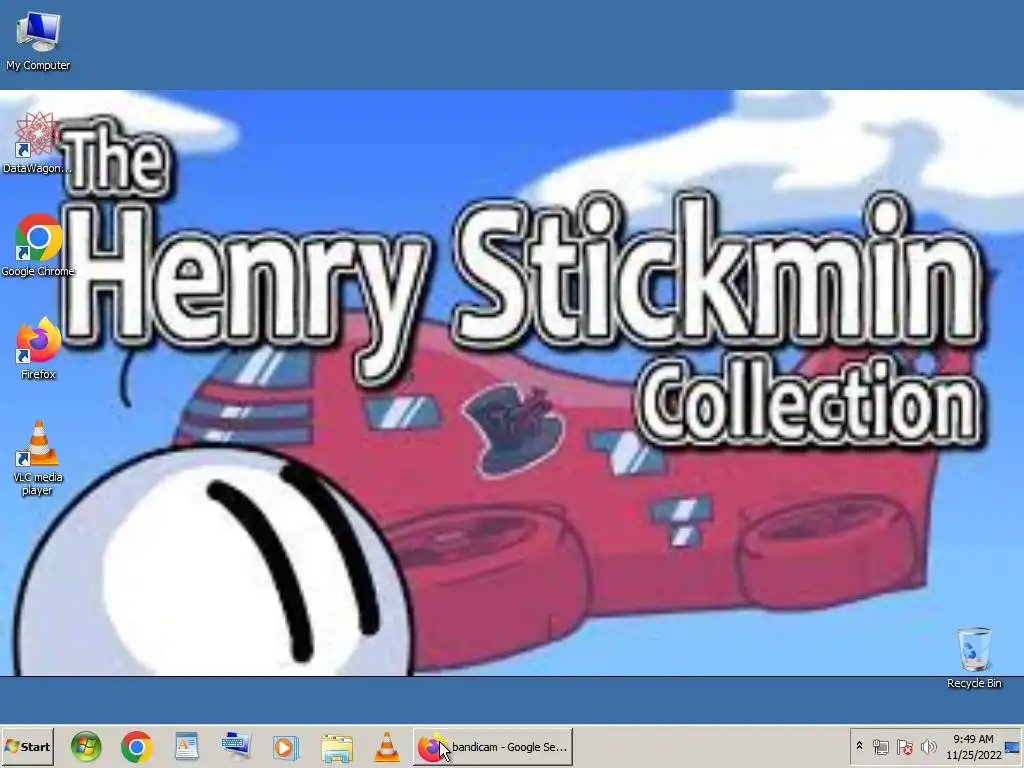Screen dimensions: 1024x768
Task: Open the file explorer folder in the taskbar
Action: (x=336, y=748)
